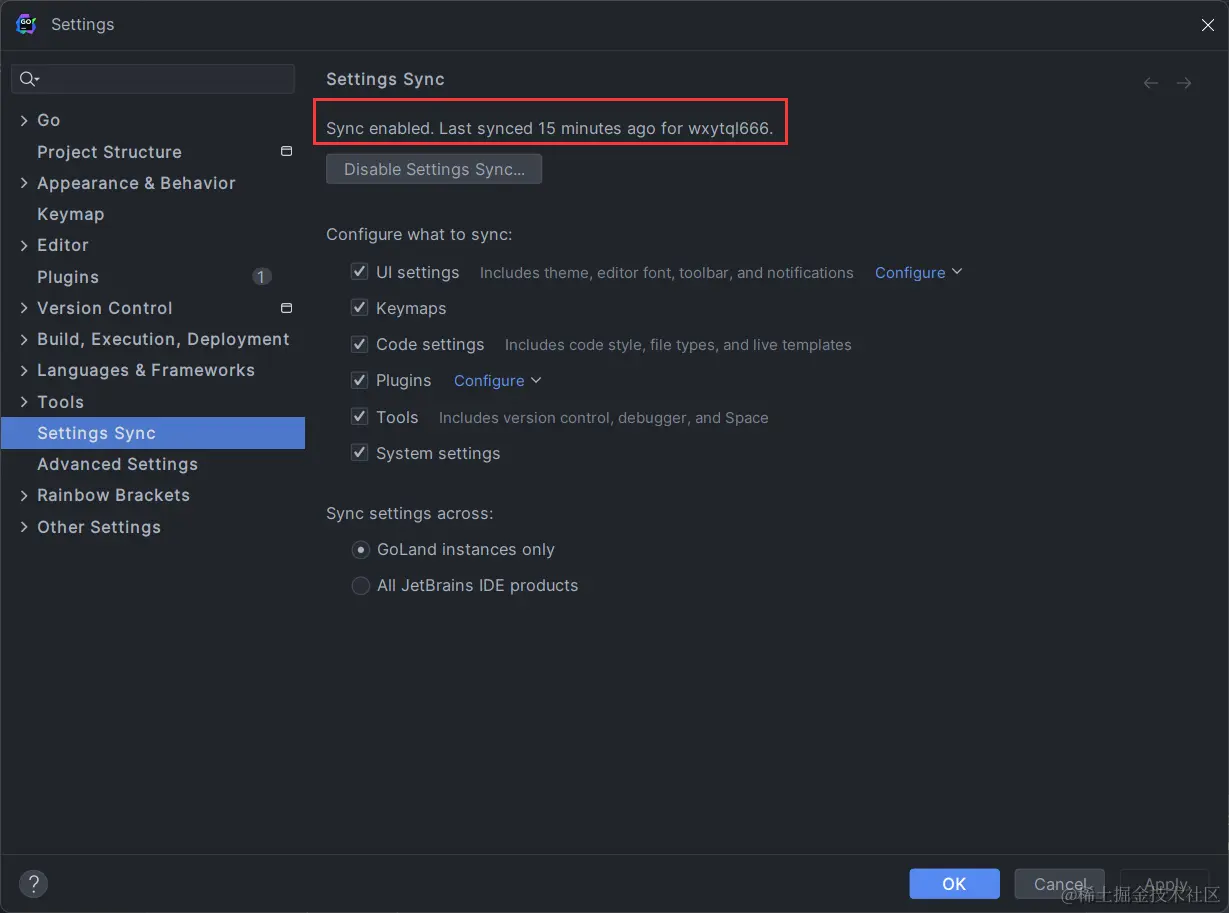
Task: Click the Apply button
Action: pyautogui.click(x=1165, y=884)
